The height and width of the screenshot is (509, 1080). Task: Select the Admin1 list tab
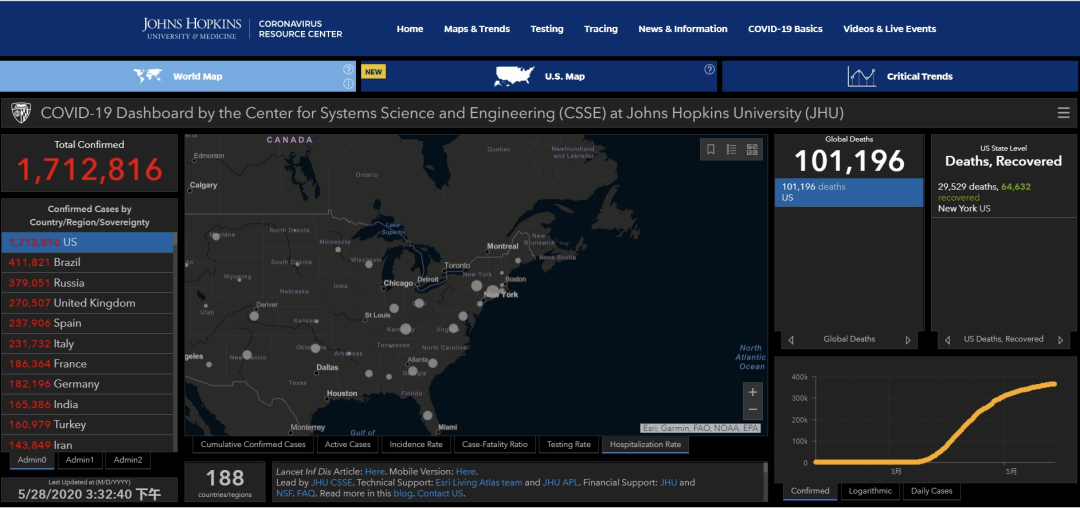81,460
